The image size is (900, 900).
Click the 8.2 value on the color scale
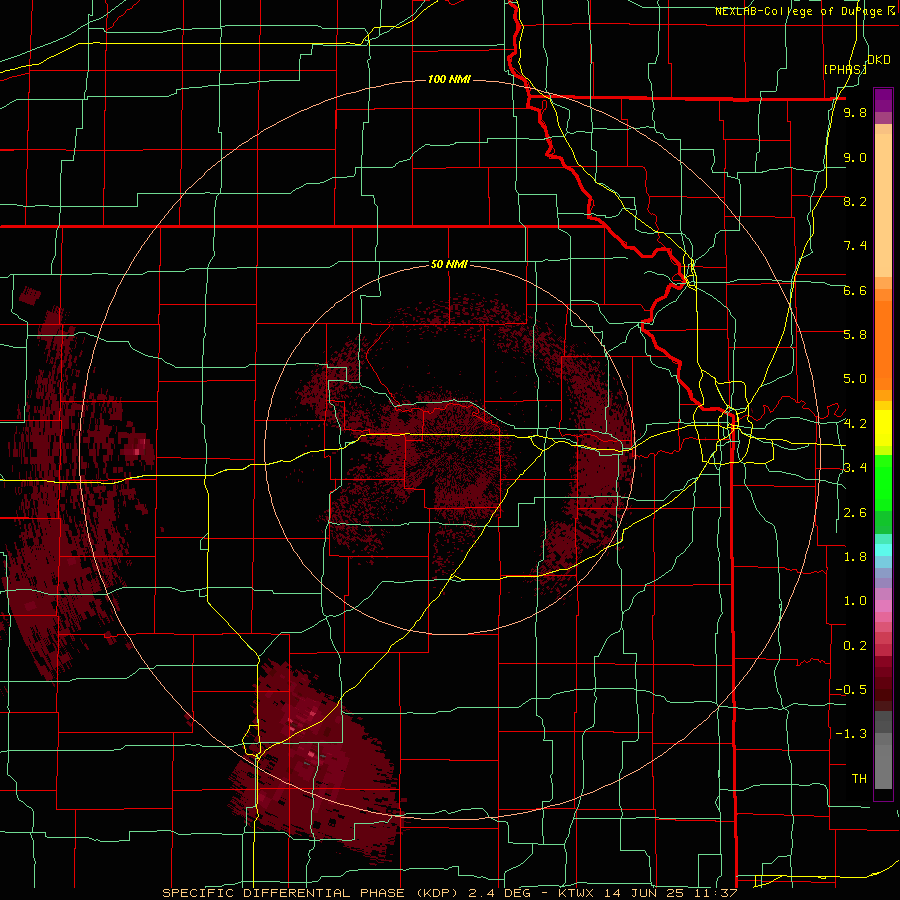tap(855, 201)
